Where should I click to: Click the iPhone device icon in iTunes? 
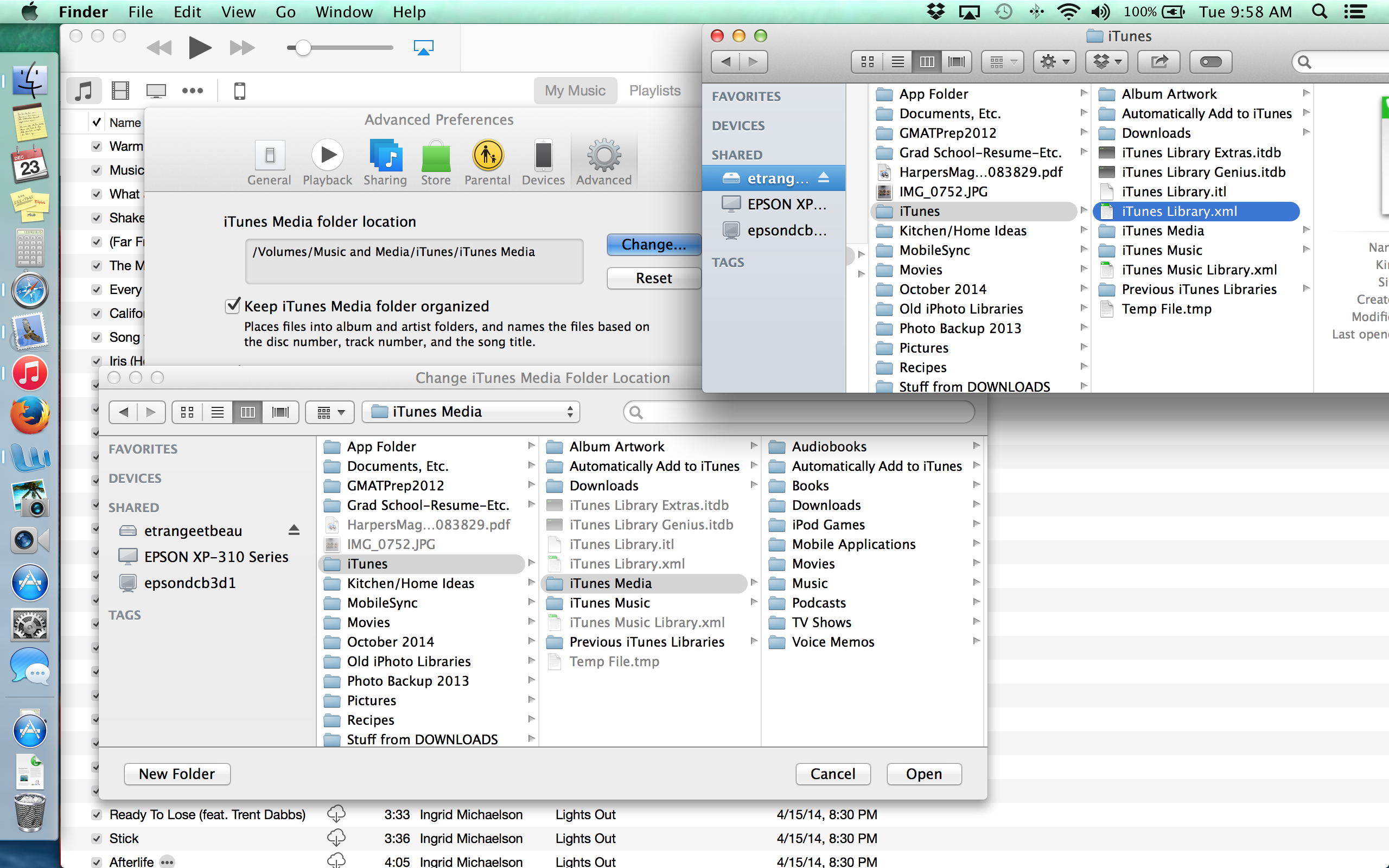240,91
